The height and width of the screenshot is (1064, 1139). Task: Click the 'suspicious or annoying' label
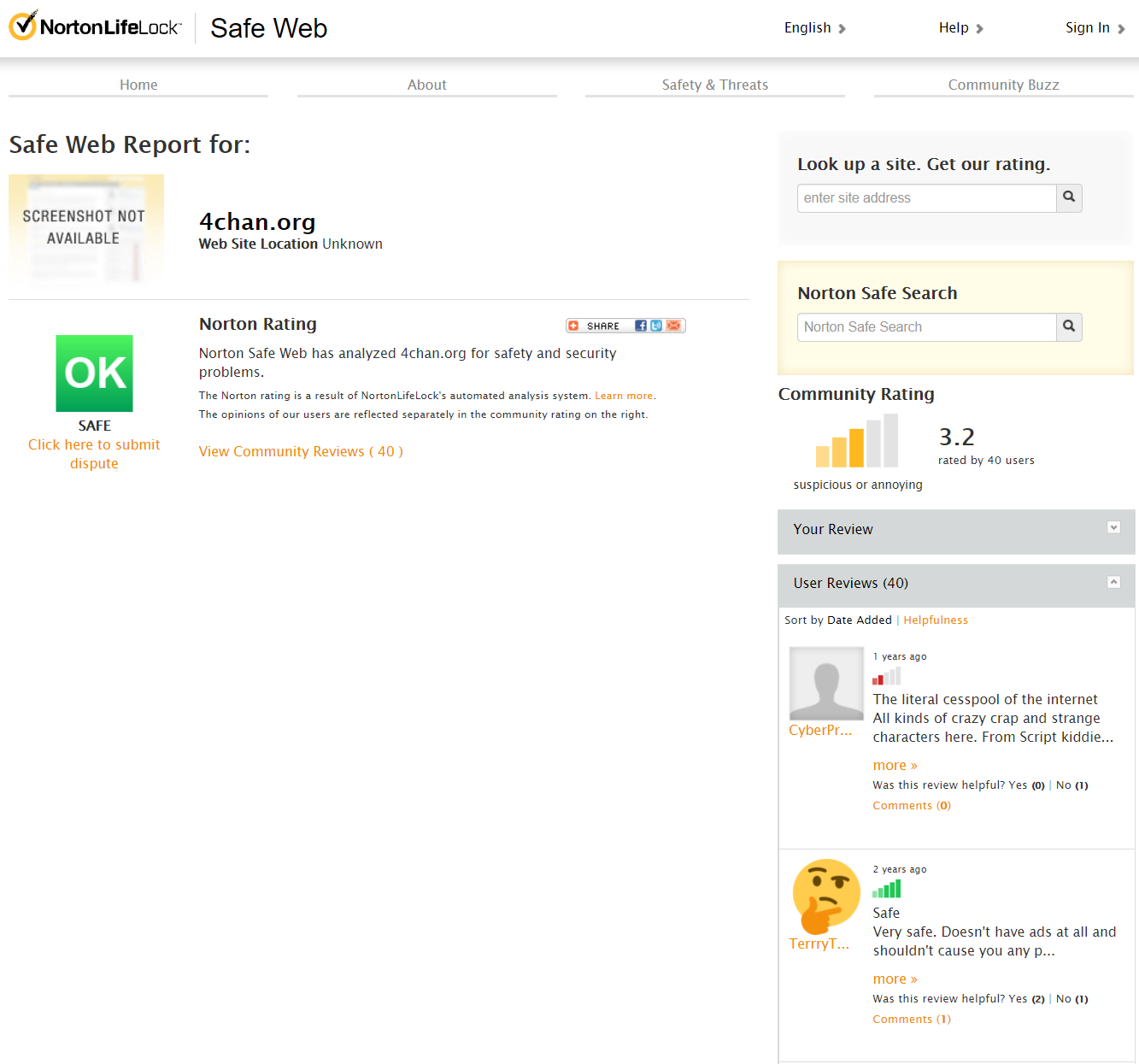pyautogui.click(x=858, y=485)
